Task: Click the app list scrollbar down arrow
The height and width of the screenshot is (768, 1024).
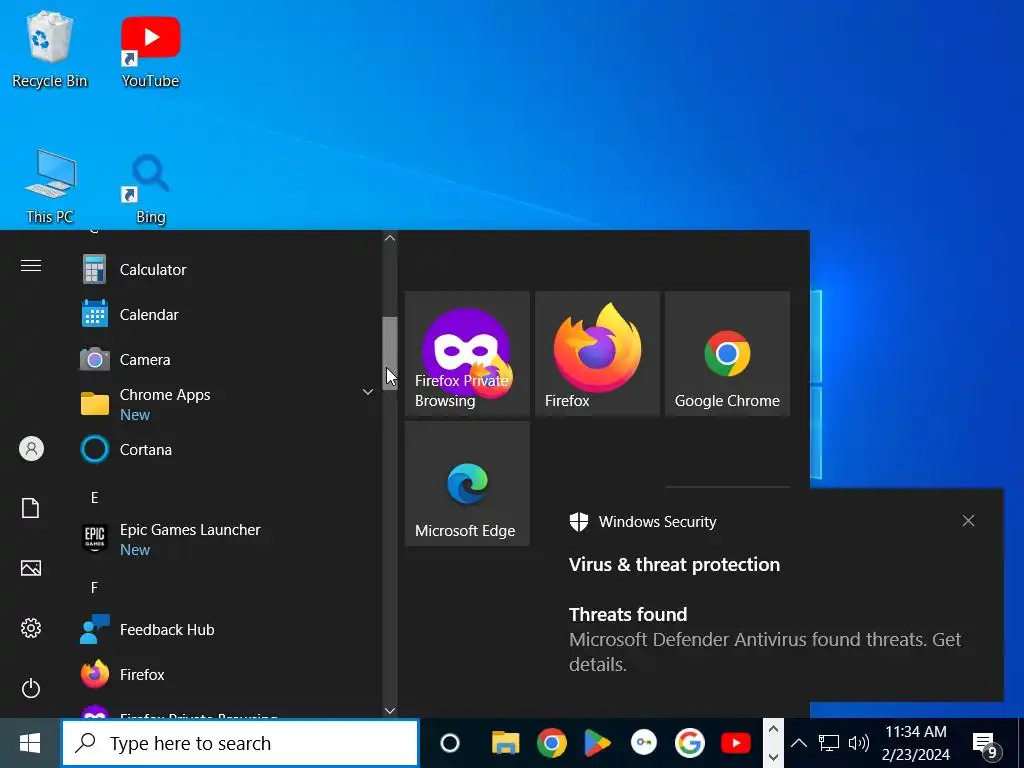Action: pyautogui.click(x=390, y=711)
